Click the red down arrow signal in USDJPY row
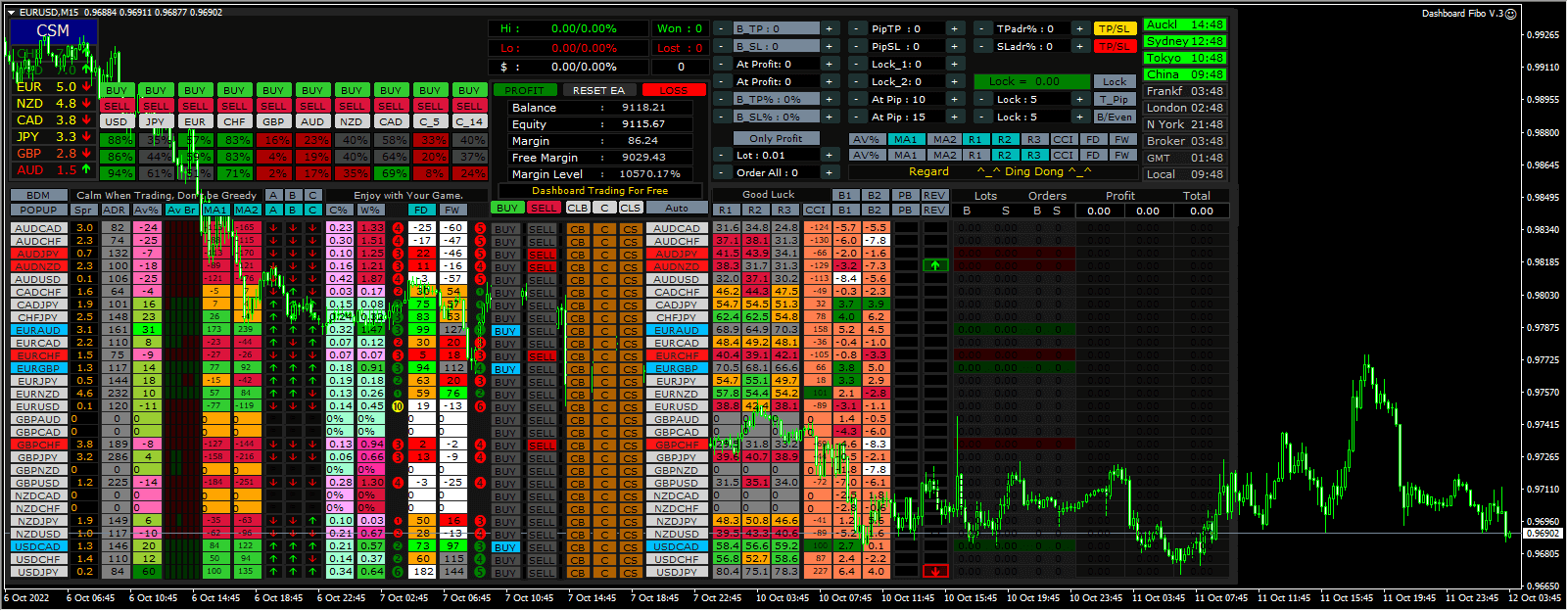Image resolution: width=1568 pixels, height=611 pixels. coord(935,571)
